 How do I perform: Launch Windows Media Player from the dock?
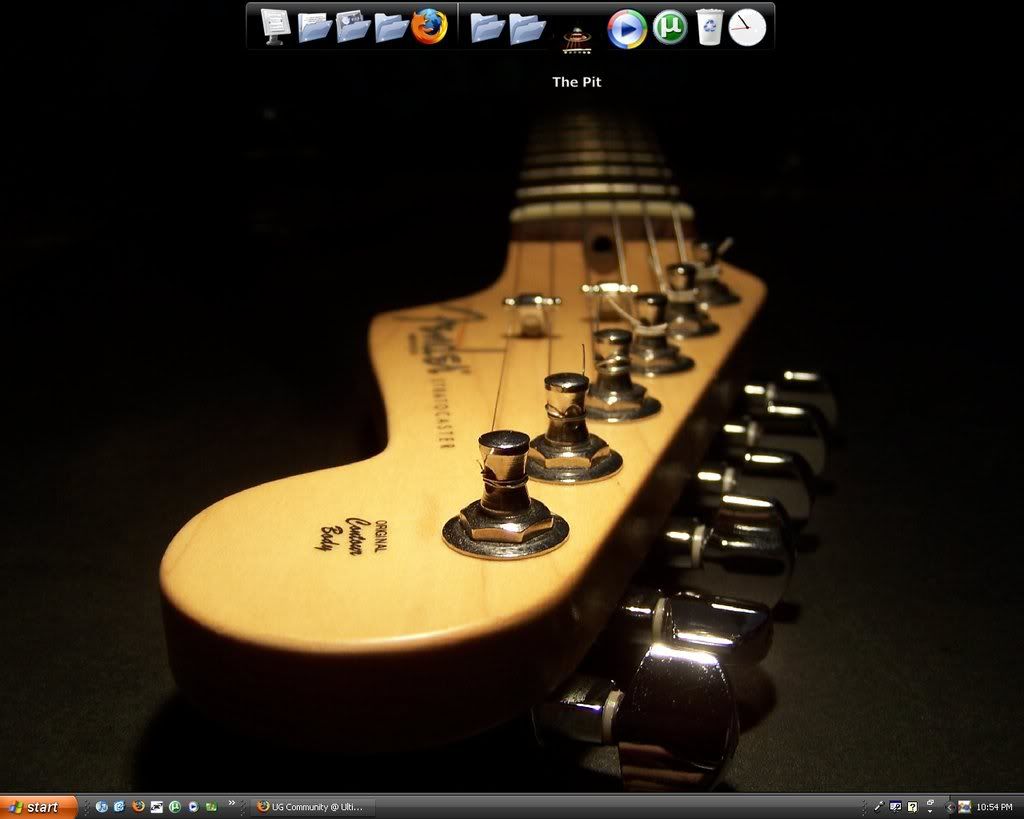[x=626, y=29]
